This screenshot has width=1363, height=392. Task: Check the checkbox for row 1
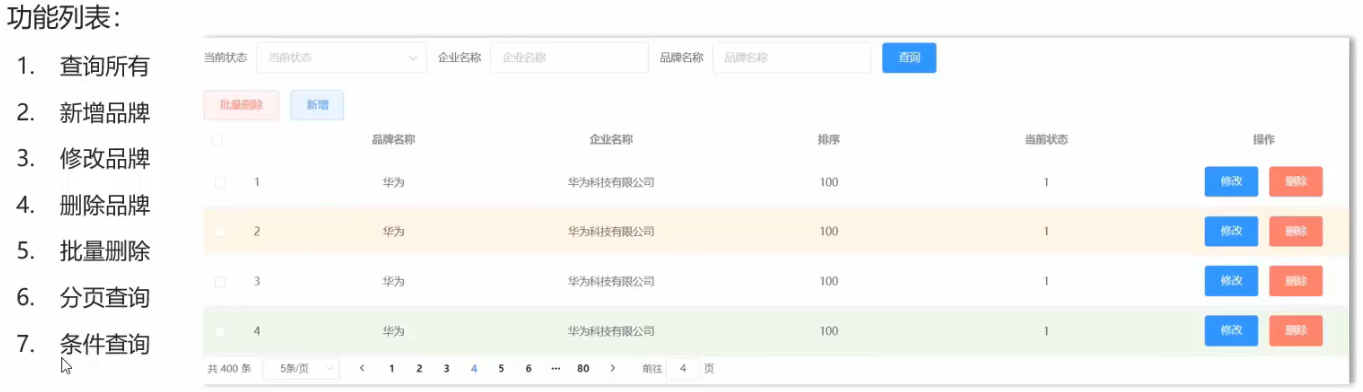click(x=220, y=182)
